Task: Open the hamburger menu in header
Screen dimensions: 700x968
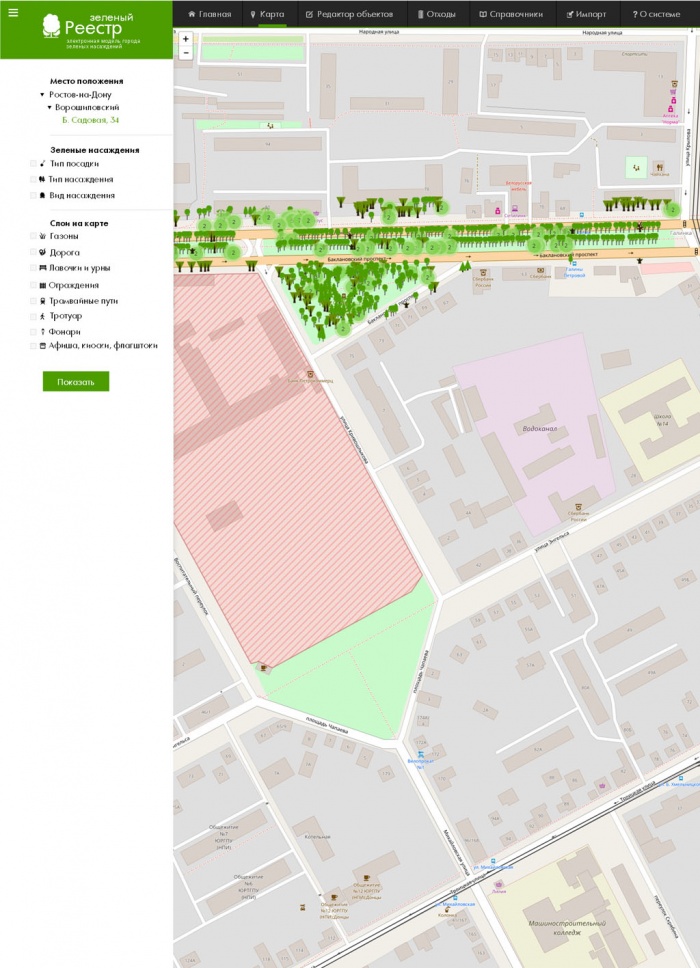Action: coord(13,13)
